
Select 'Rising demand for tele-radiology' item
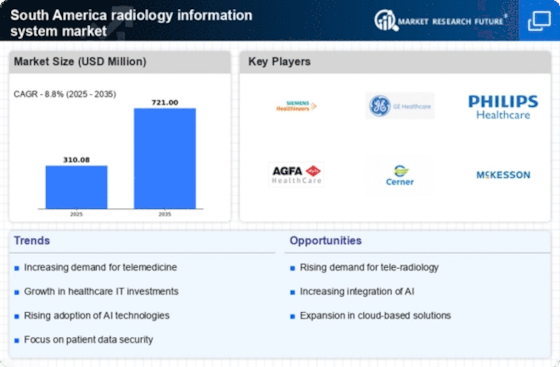369,267
